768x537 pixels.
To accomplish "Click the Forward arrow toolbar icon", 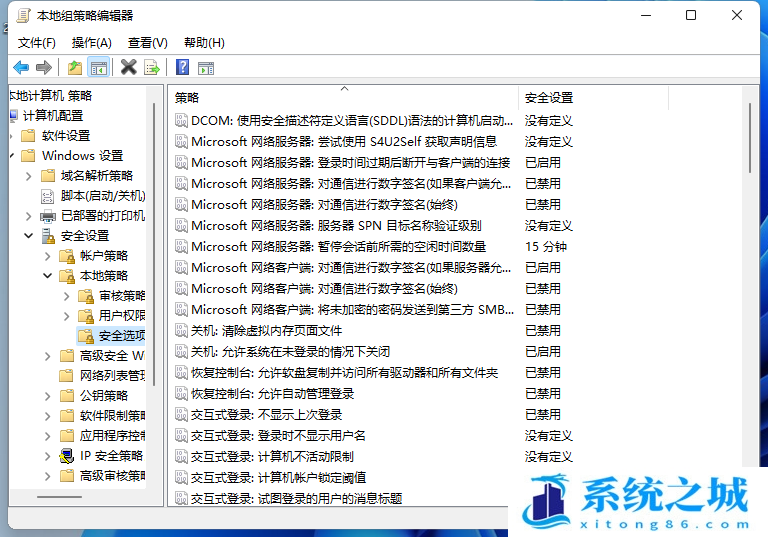I will tap(44, 68).
